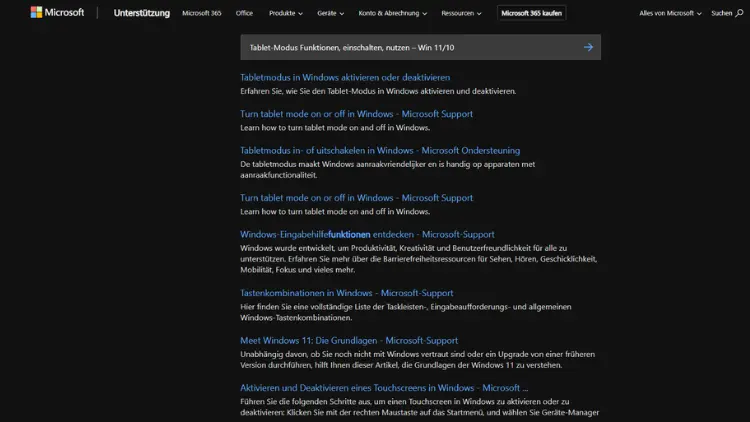Image resolution: width=750 pixels, height=422 pixels.
Task: Submit search with the blue arrow icon
Action: click(x=588, y=47)
